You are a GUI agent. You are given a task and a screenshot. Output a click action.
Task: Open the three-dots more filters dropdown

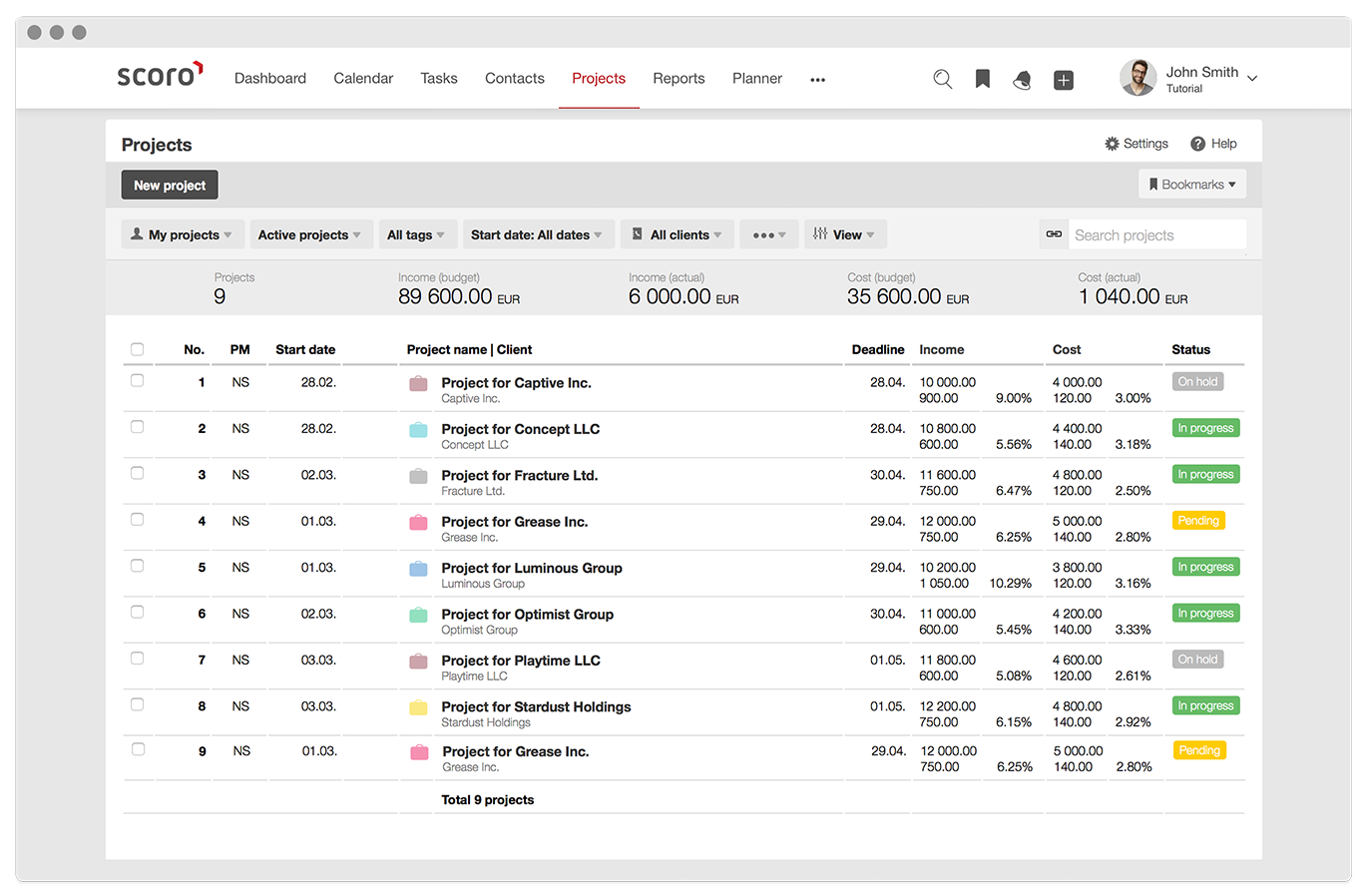pyautogui.click(x=769, y=234)
